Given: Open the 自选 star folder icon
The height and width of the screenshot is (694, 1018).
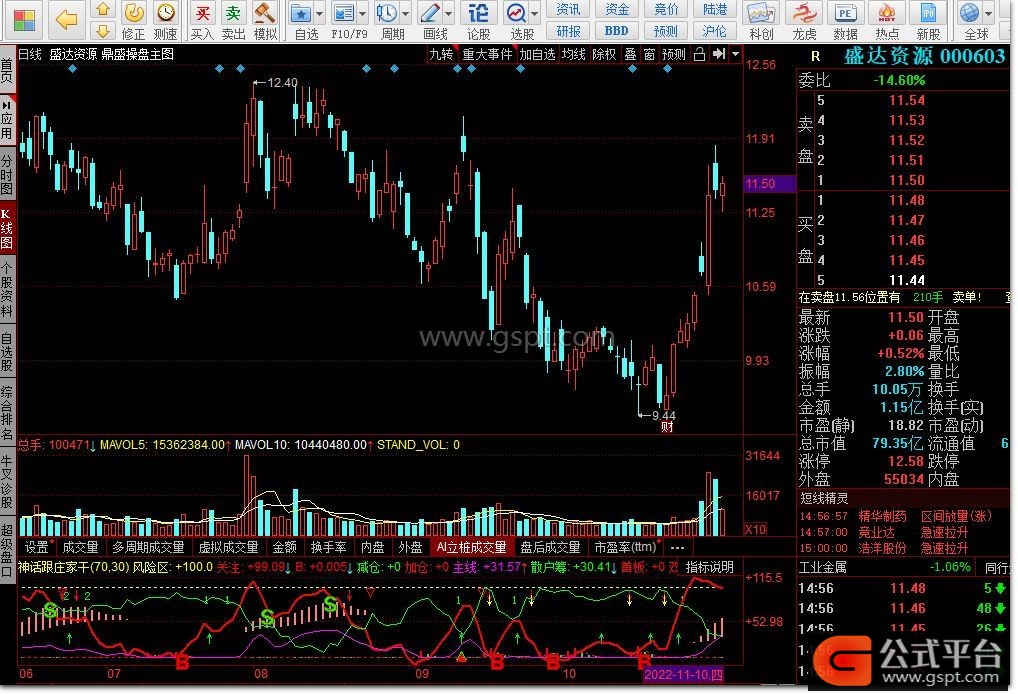Looking at the screenshot, I should [x=301, y=12].
